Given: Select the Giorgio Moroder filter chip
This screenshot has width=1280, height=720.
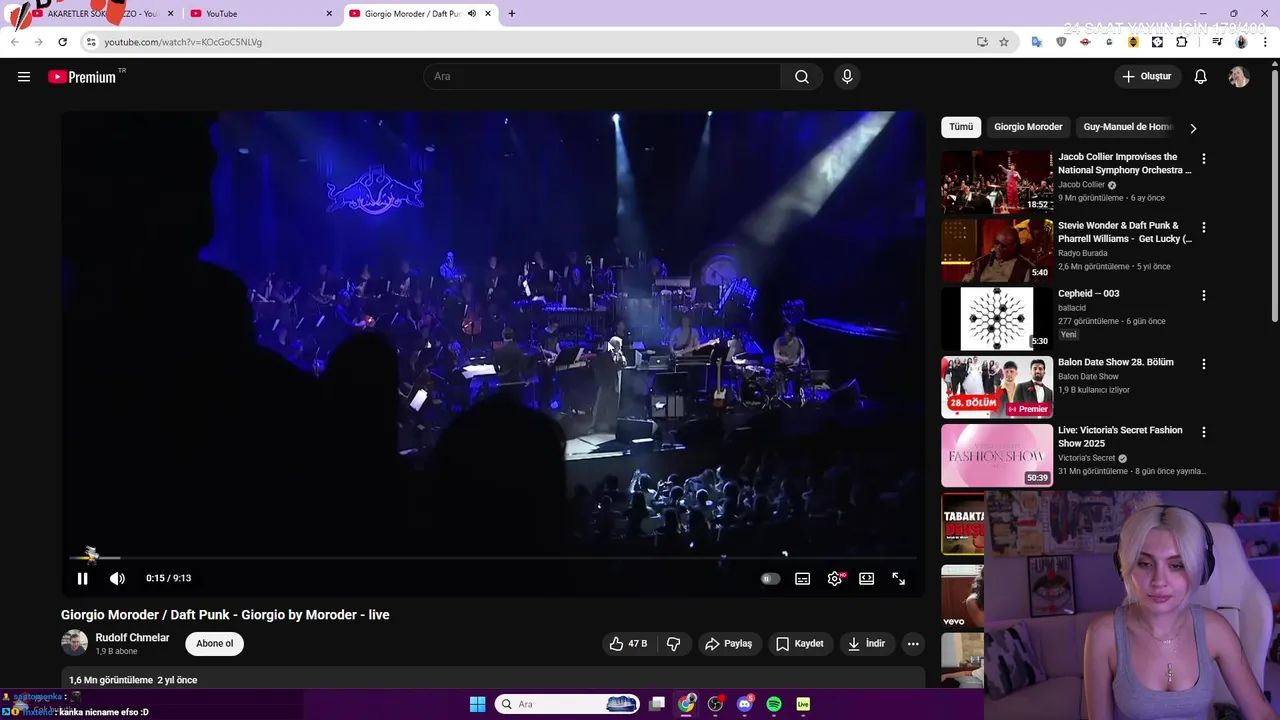Looking at the screenshot, I should [1028, 127].
